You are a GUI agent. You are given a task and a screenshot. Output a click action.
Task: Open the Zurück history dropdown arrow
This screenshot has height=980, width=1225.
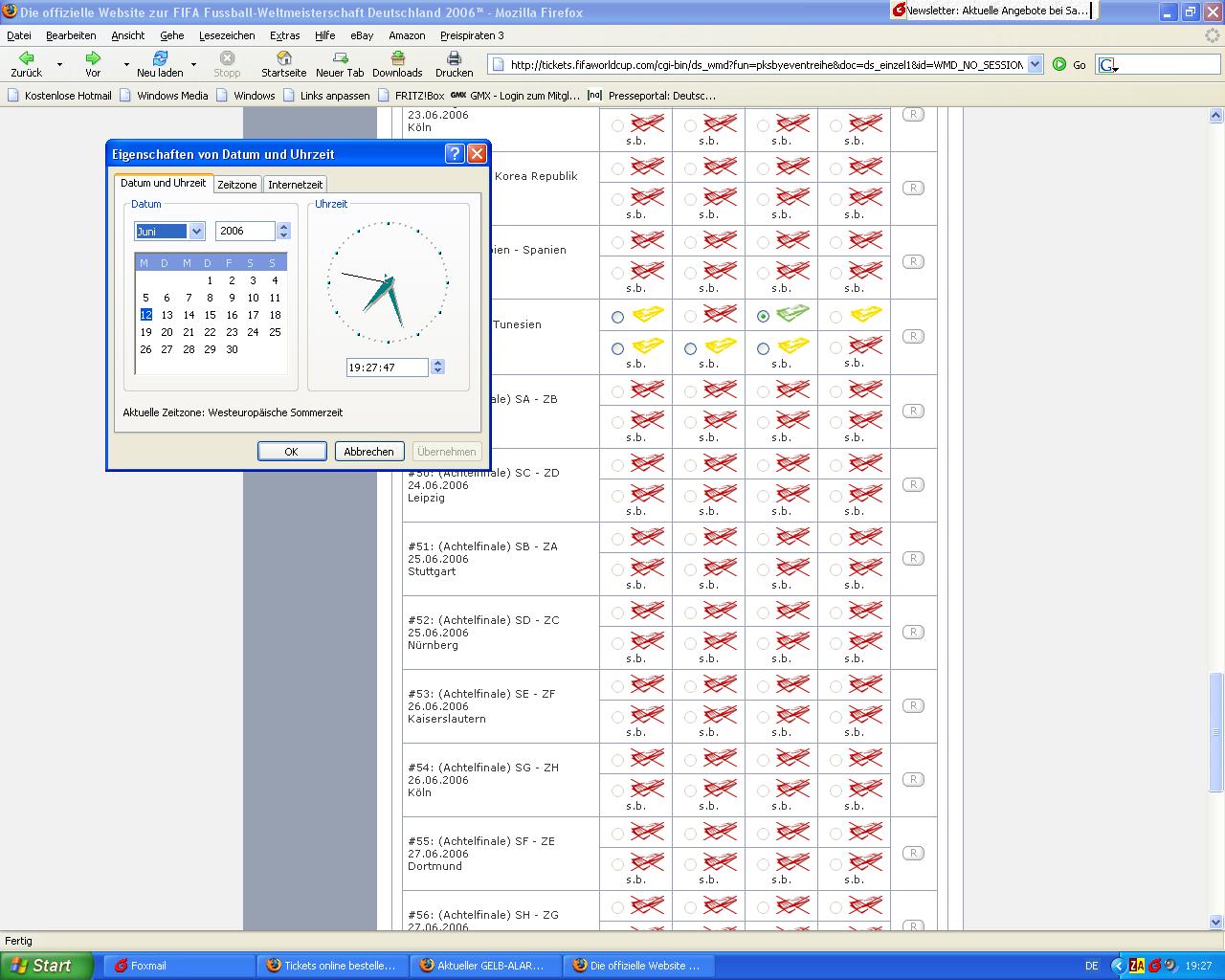point(59,64)
